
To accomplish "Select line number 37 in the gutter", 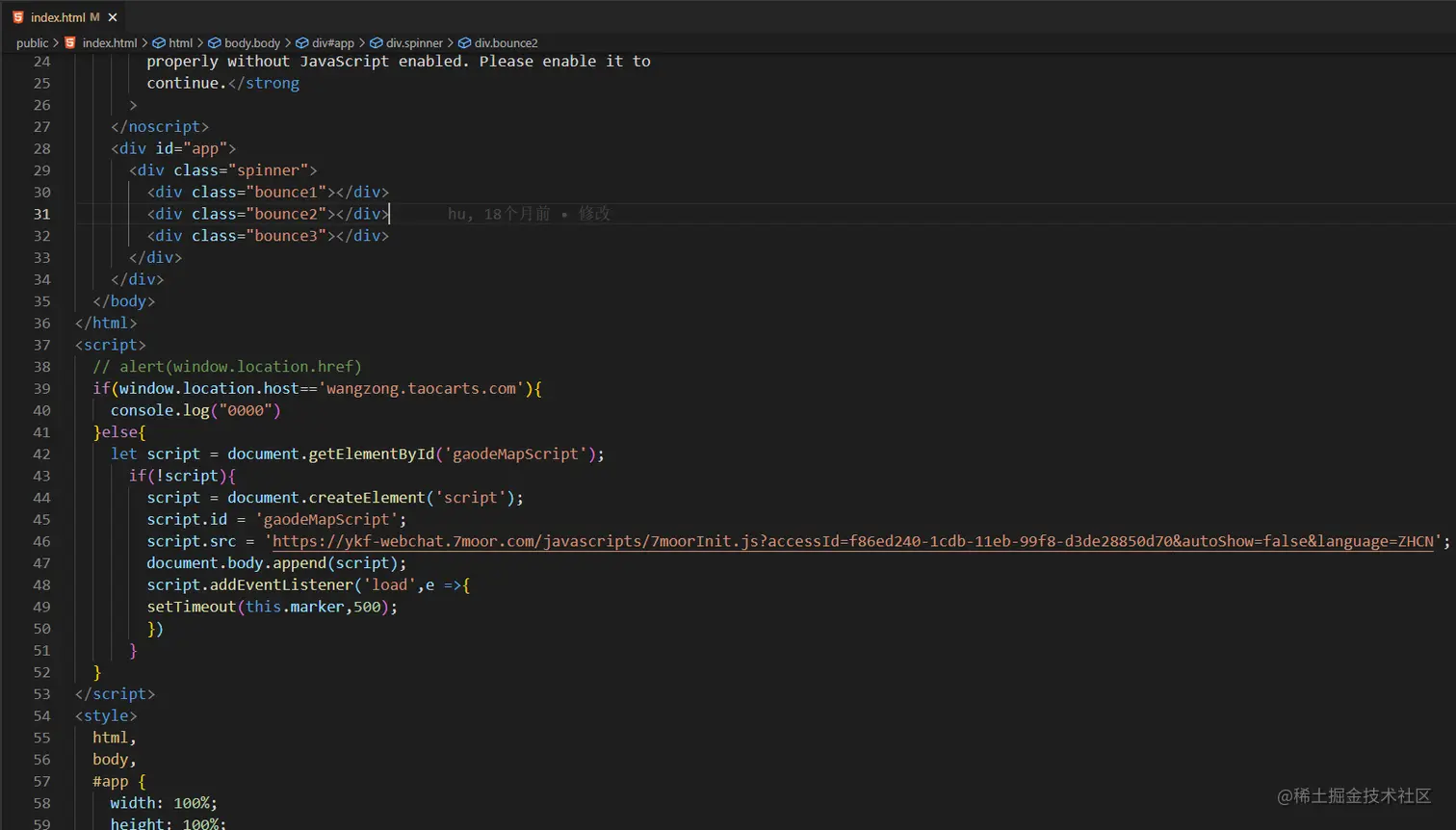I will pos(41,345).
